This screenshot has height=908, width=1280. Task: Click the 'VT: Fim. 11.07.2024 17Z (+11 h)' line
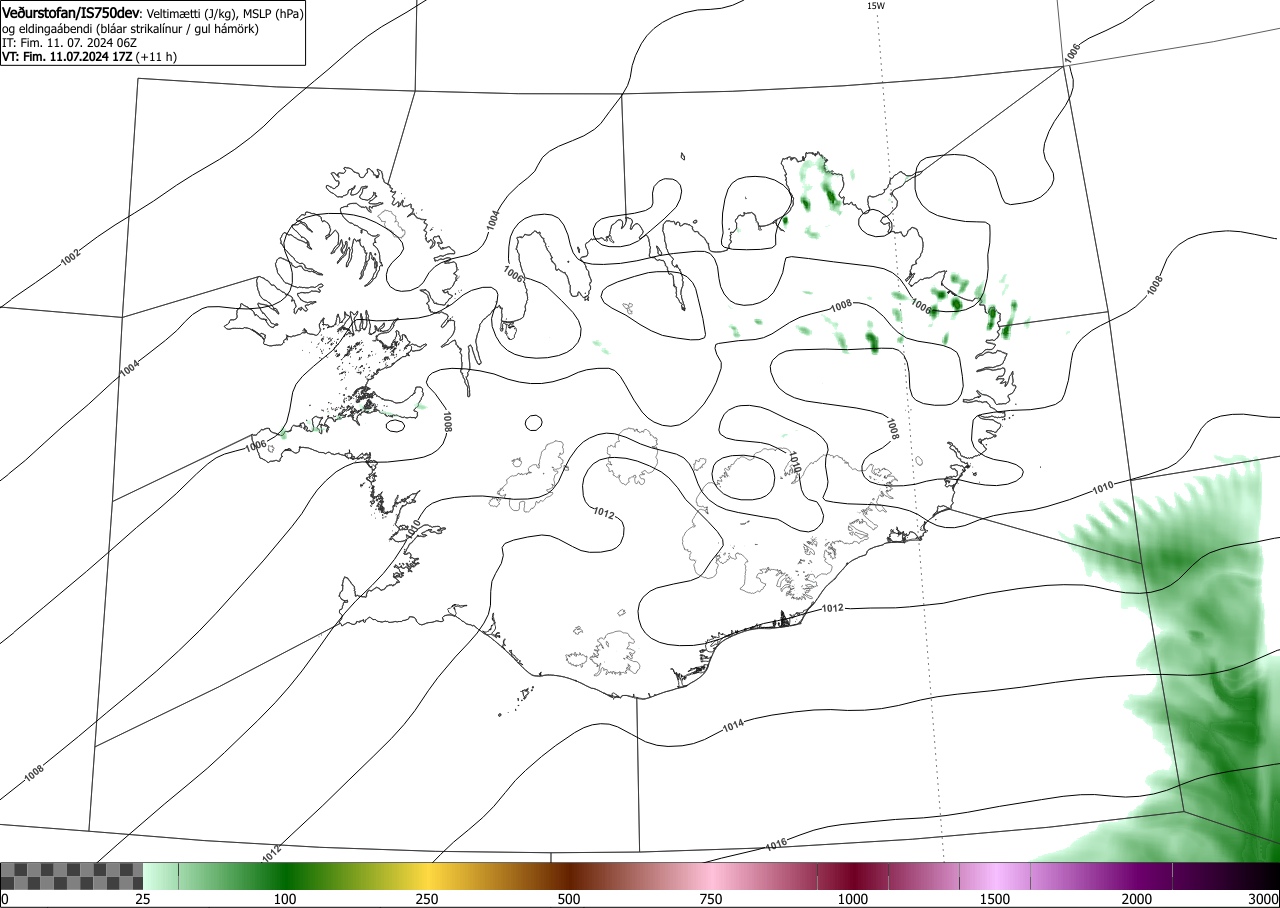tap(89, 57)
